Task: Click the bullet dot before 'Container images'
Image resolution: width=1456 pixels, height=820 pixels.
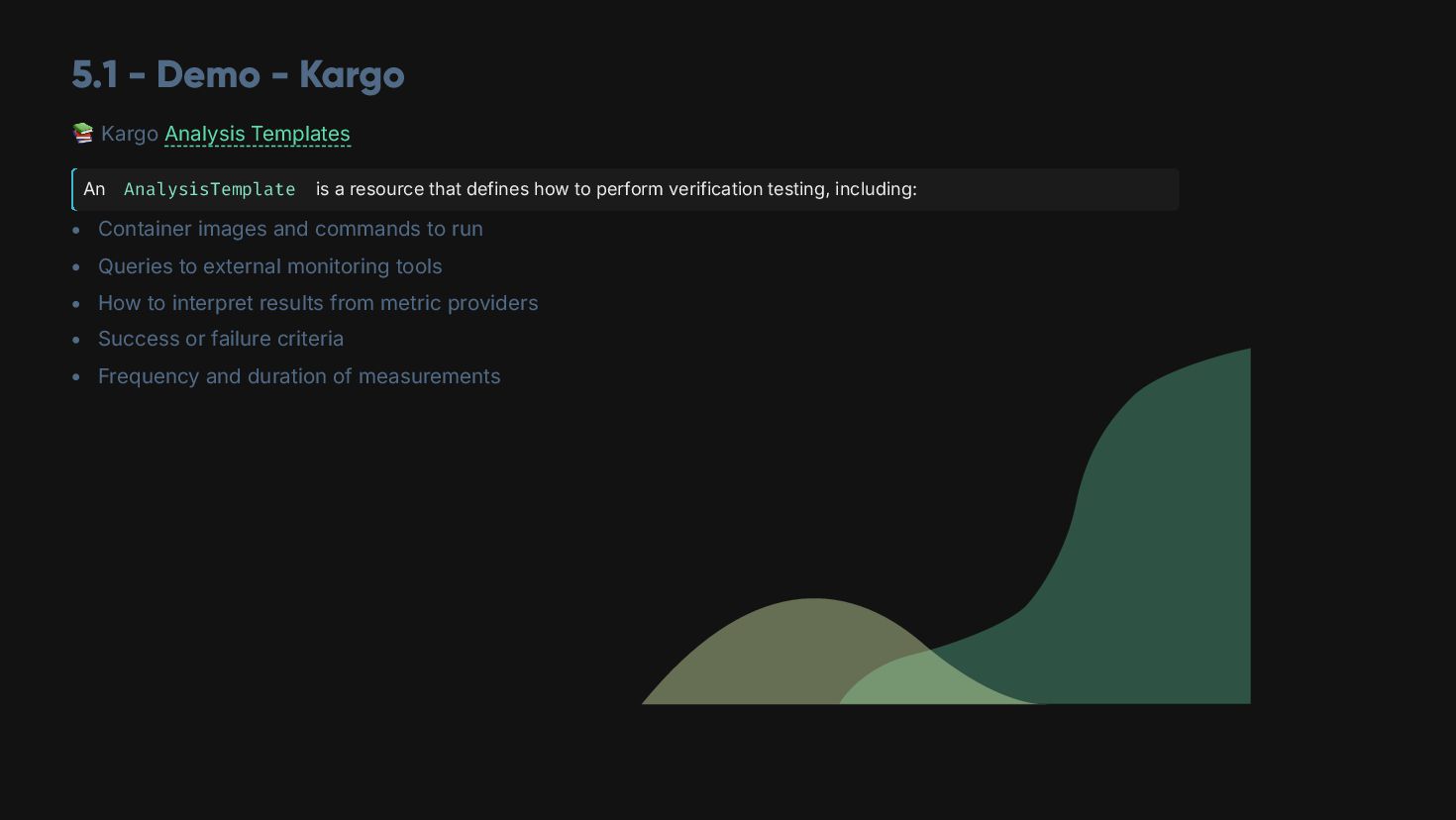Action: point(76,230)
